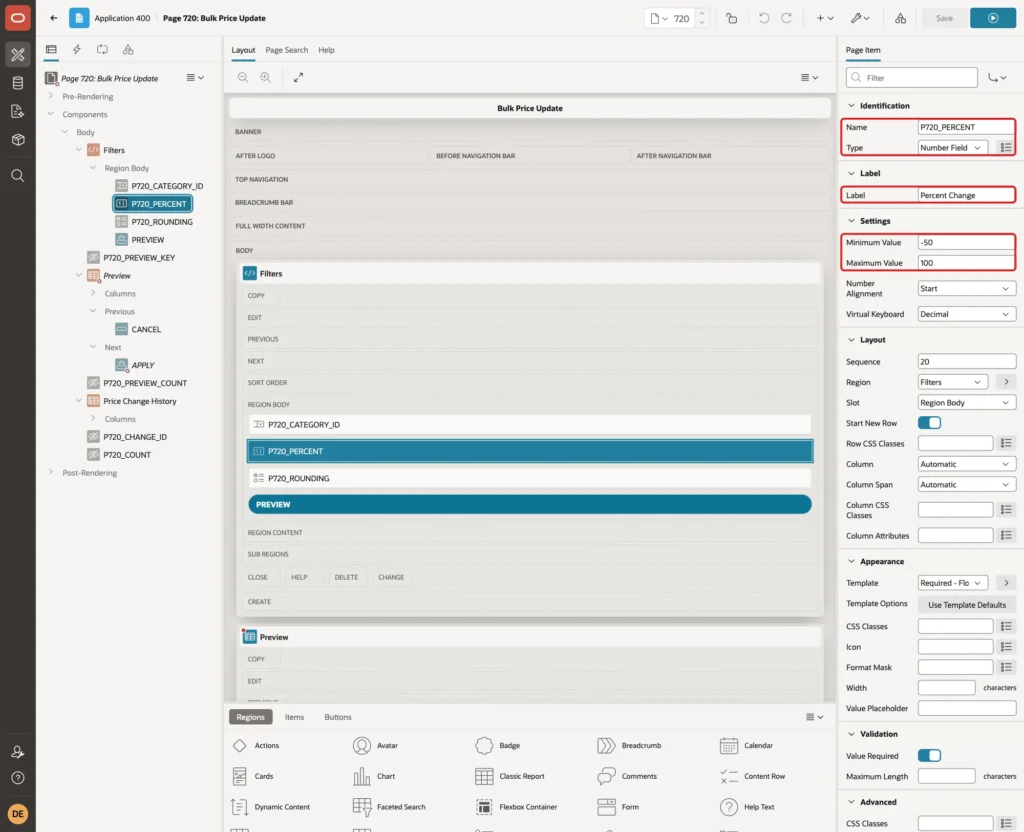
Task: Click the Save and Run Page button
Action: [992, 18]
